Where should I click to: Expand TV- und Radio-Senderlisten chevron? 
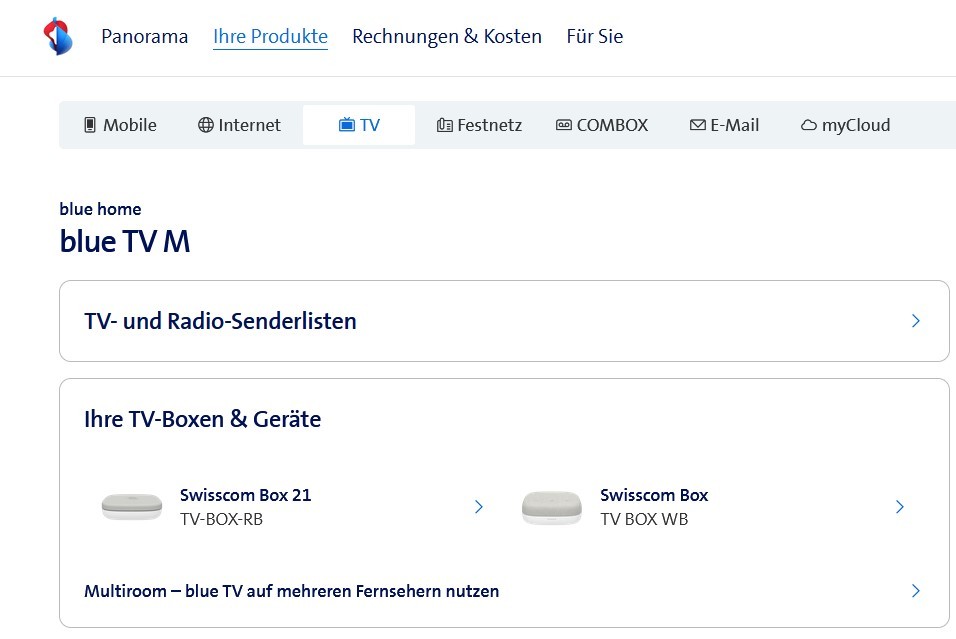pos(916,321)
